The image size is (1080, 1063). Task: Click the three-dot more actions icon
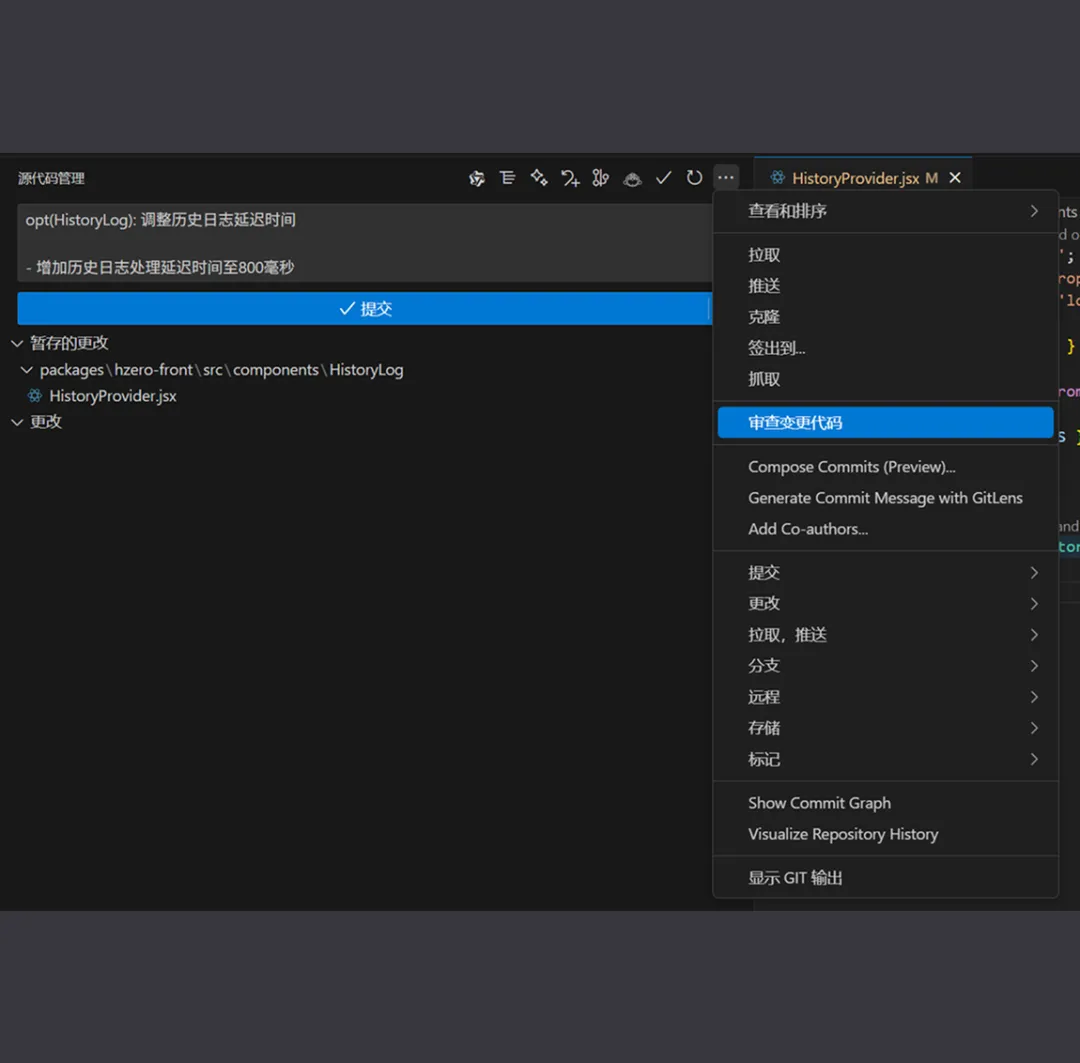click(726, 178)
